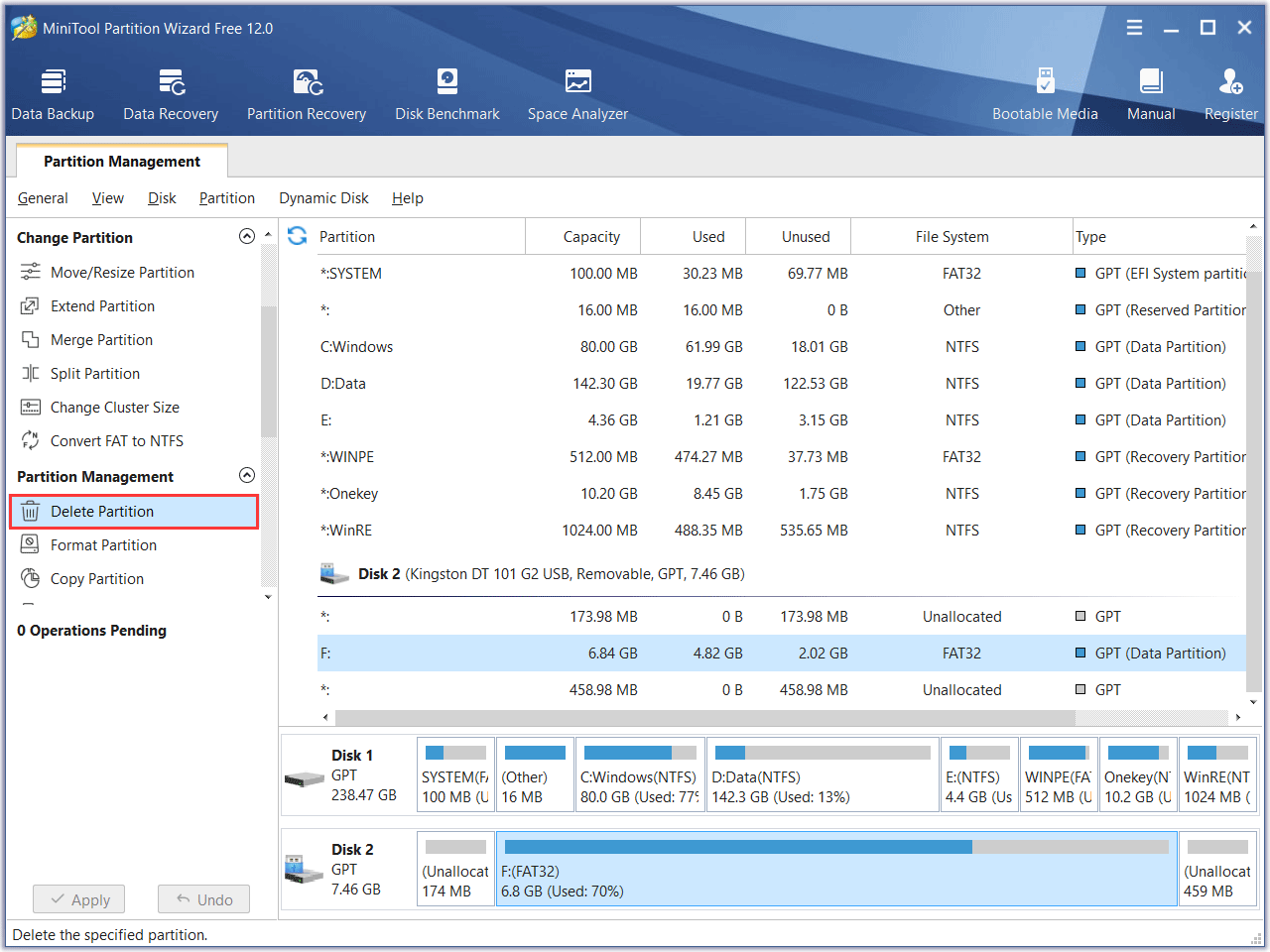Collapse Change Partition section
1270x952 pixels.
click(247, 236)
